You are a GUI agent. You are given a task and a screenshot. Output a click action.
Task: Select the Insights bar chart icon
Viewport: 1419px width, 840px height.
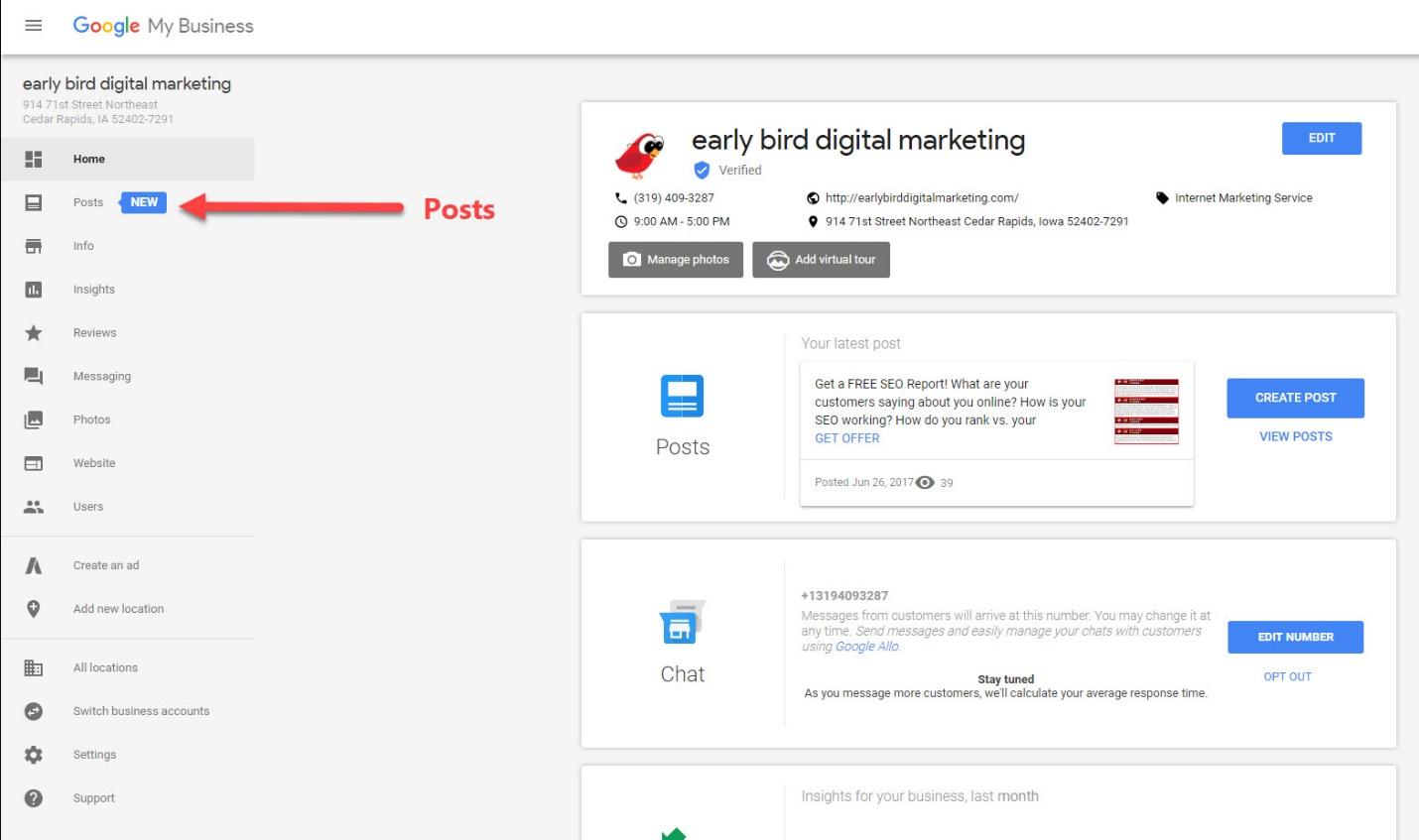click(34, 290)
